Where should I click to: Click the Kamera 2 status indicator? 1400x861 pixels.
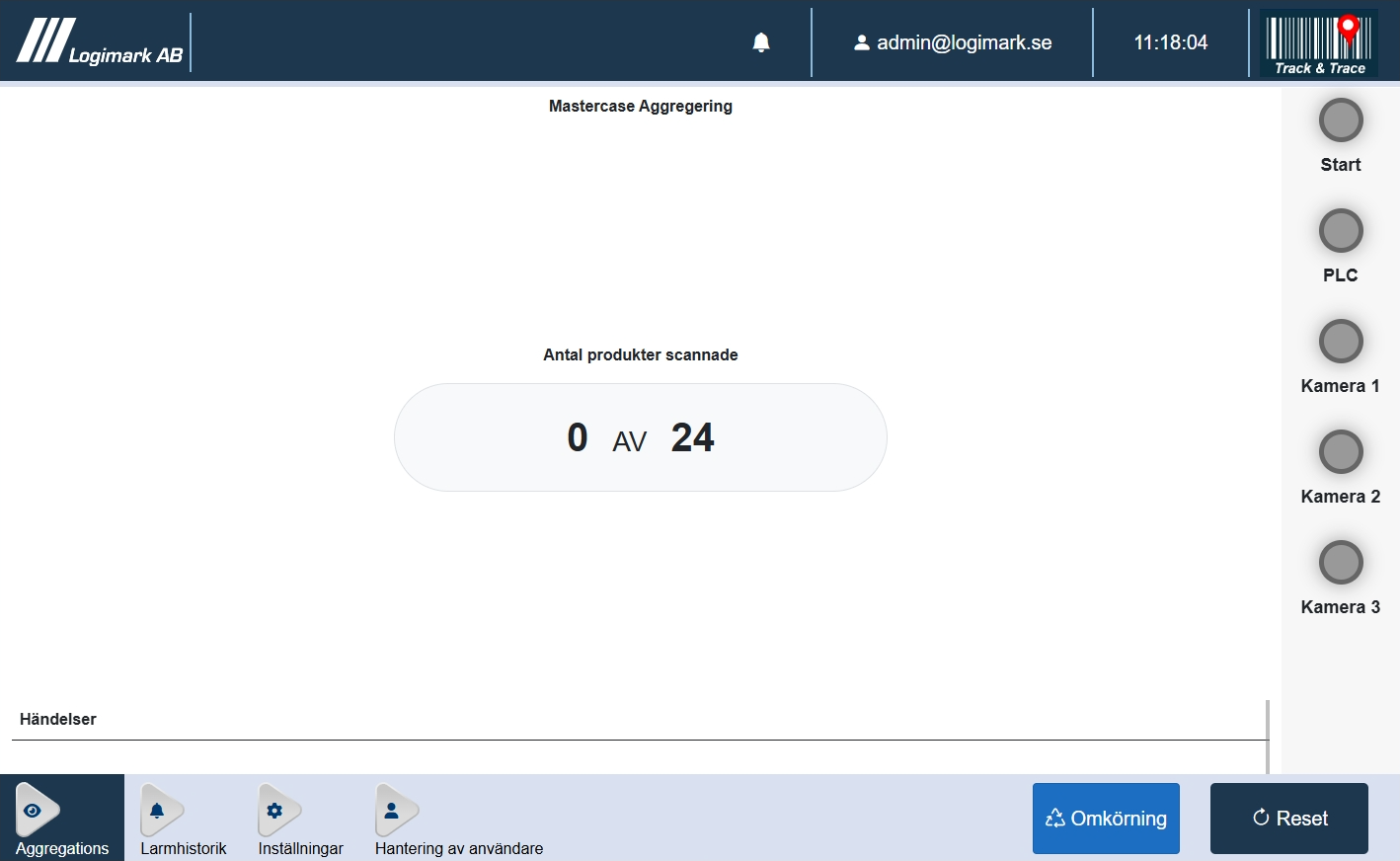1340,452
